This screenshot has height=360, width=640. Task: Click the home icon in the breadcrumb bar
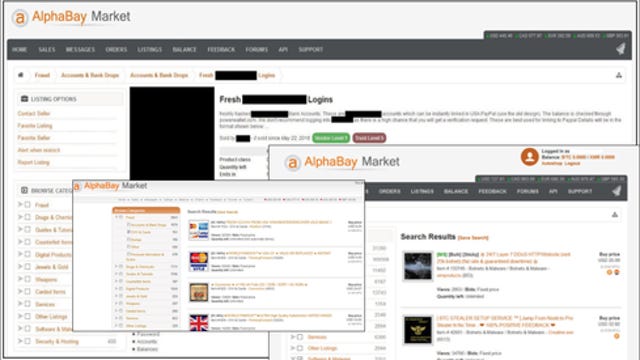[20, 75]
